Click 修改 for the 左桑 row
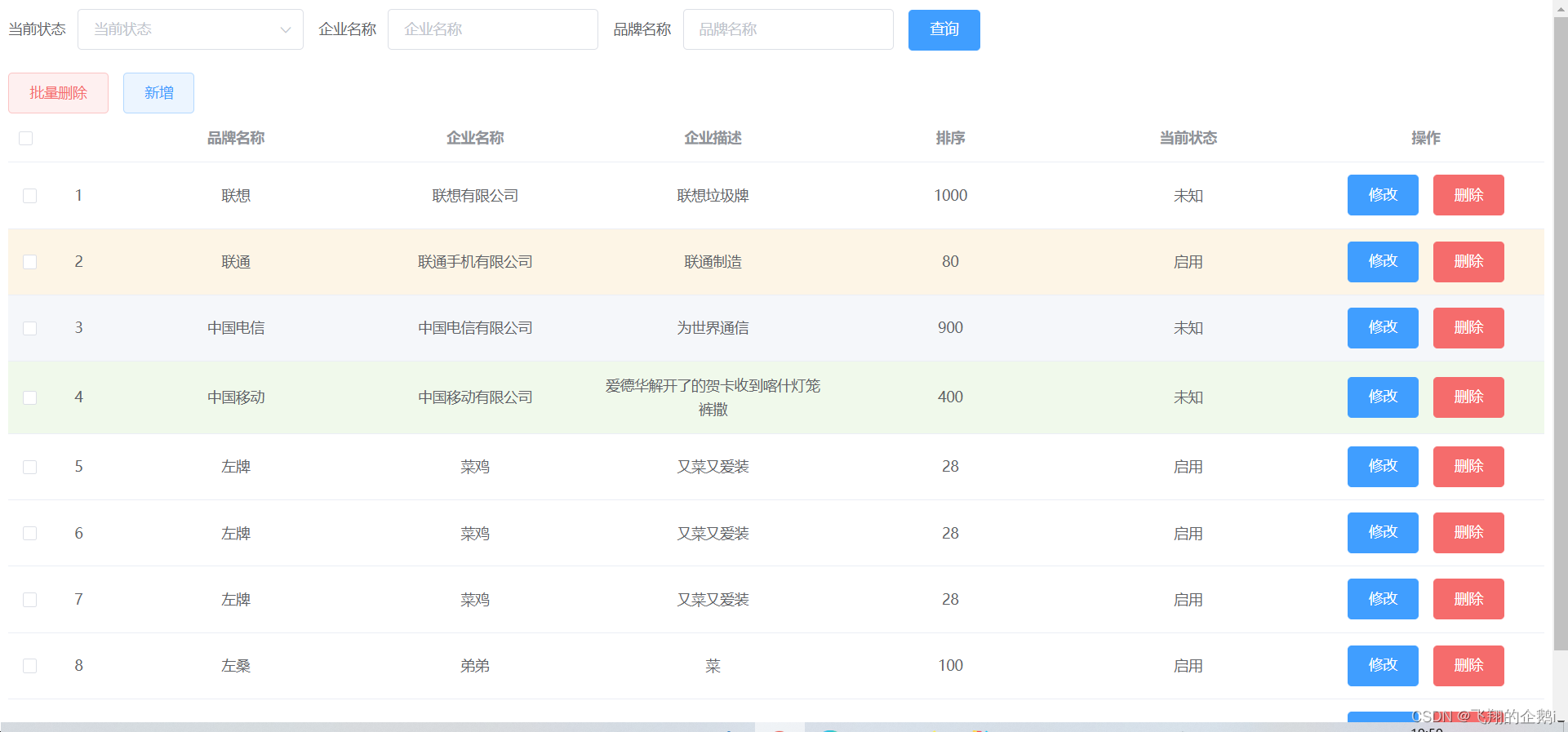 (x=1383, y=666)
